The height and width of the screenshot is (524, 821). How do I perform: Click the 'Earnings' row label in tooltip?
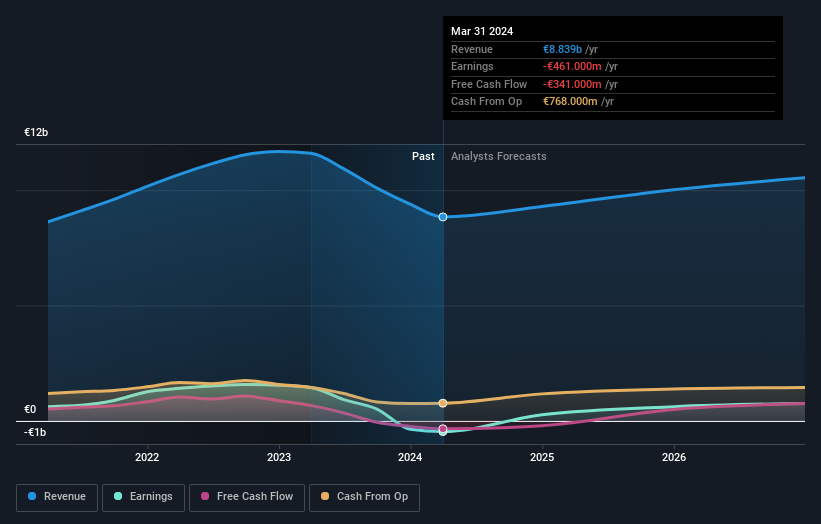click(x=472, y=66)
